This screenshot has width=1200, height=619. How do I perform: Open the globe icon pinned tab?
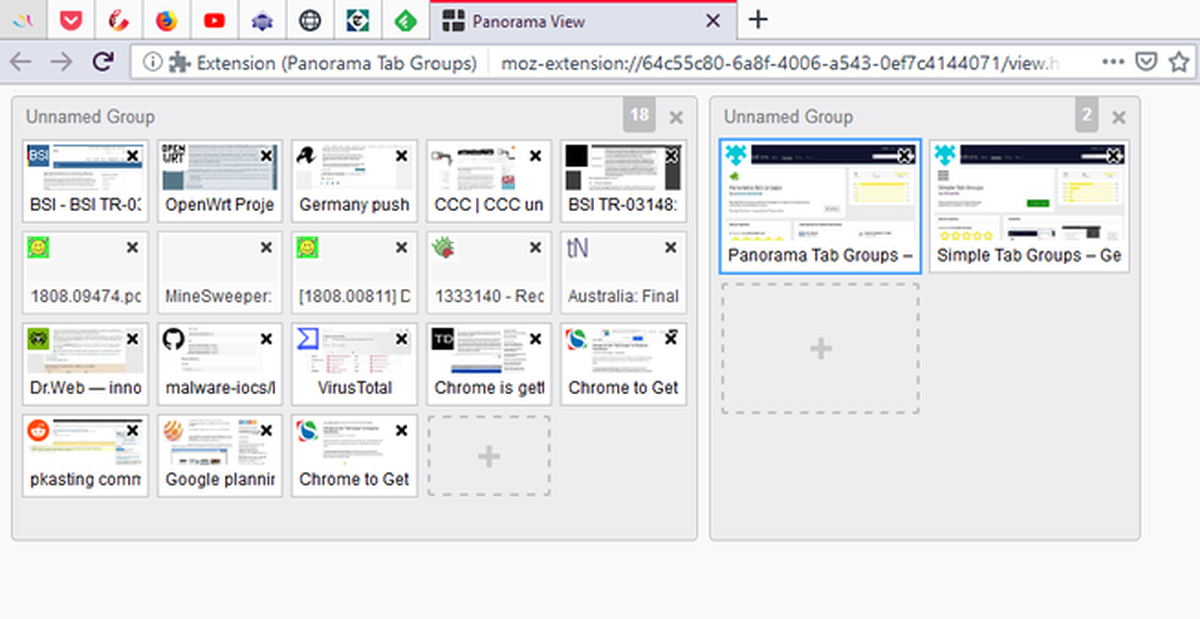tap(310, 20)
